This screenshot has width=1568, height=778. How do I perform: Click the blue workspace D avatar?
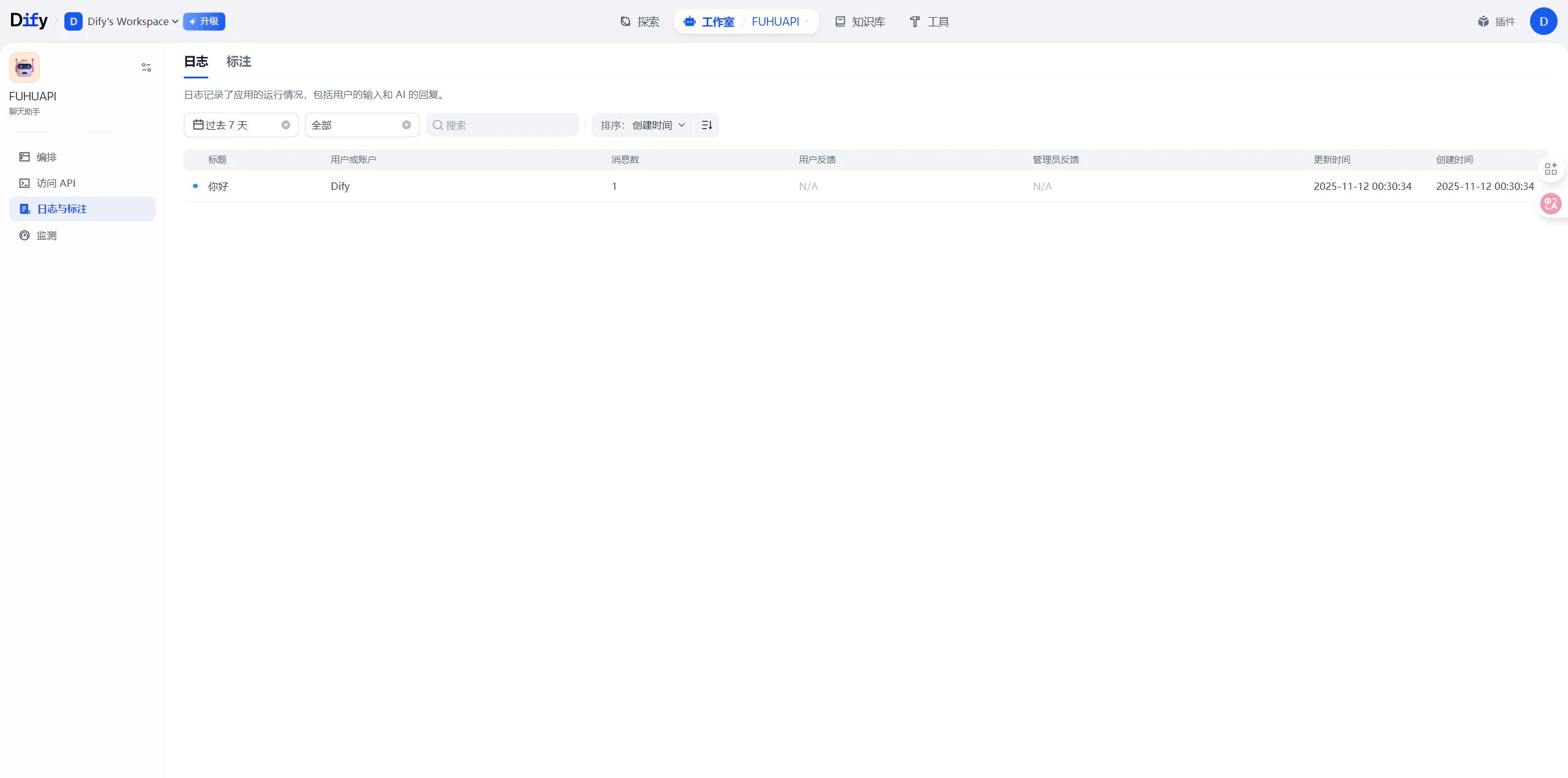click(73, 21)
